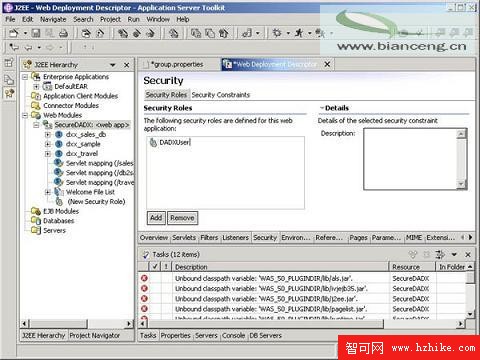Click the dxx_sales_db servlet icon

coord(59,135)
